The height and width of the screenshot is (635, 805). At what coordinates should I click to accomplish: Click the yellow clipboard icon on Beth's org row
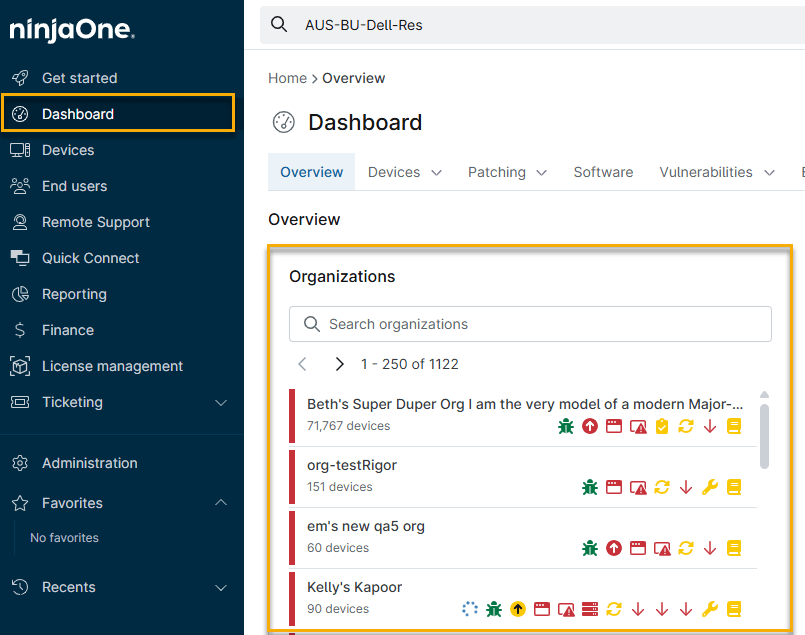point(661,427)
